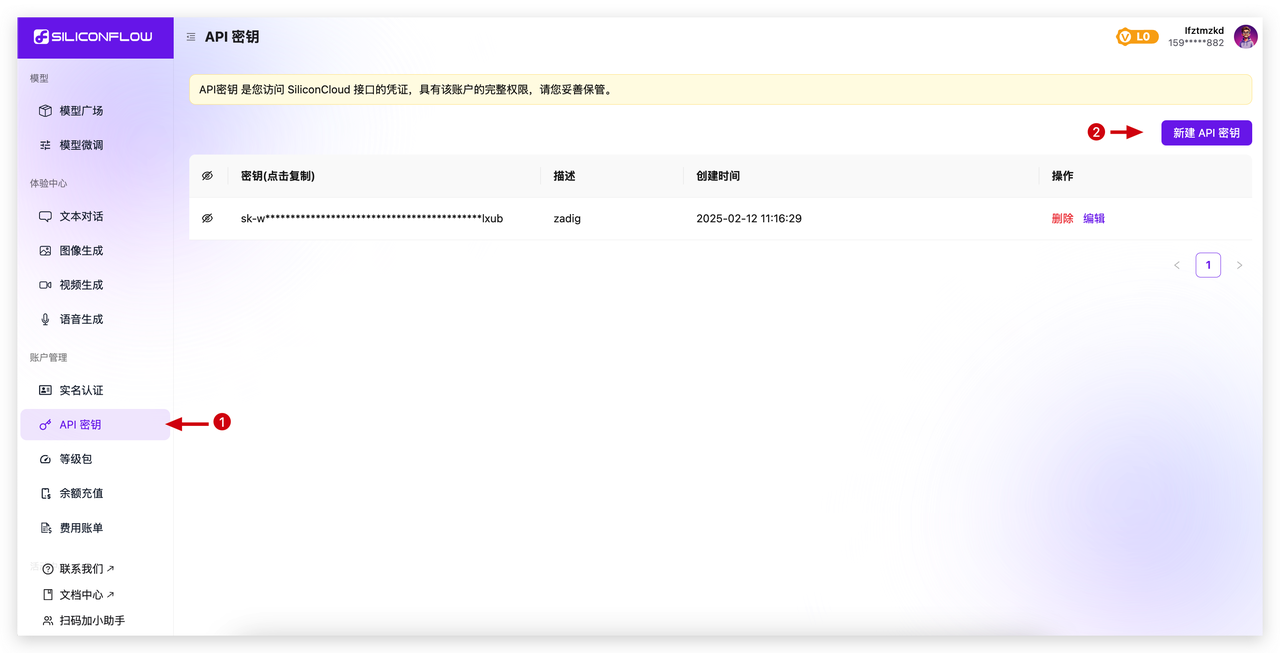Go to next page arrow
The height and width of the screenshot is (653, 1280).
pos(1239,265)
